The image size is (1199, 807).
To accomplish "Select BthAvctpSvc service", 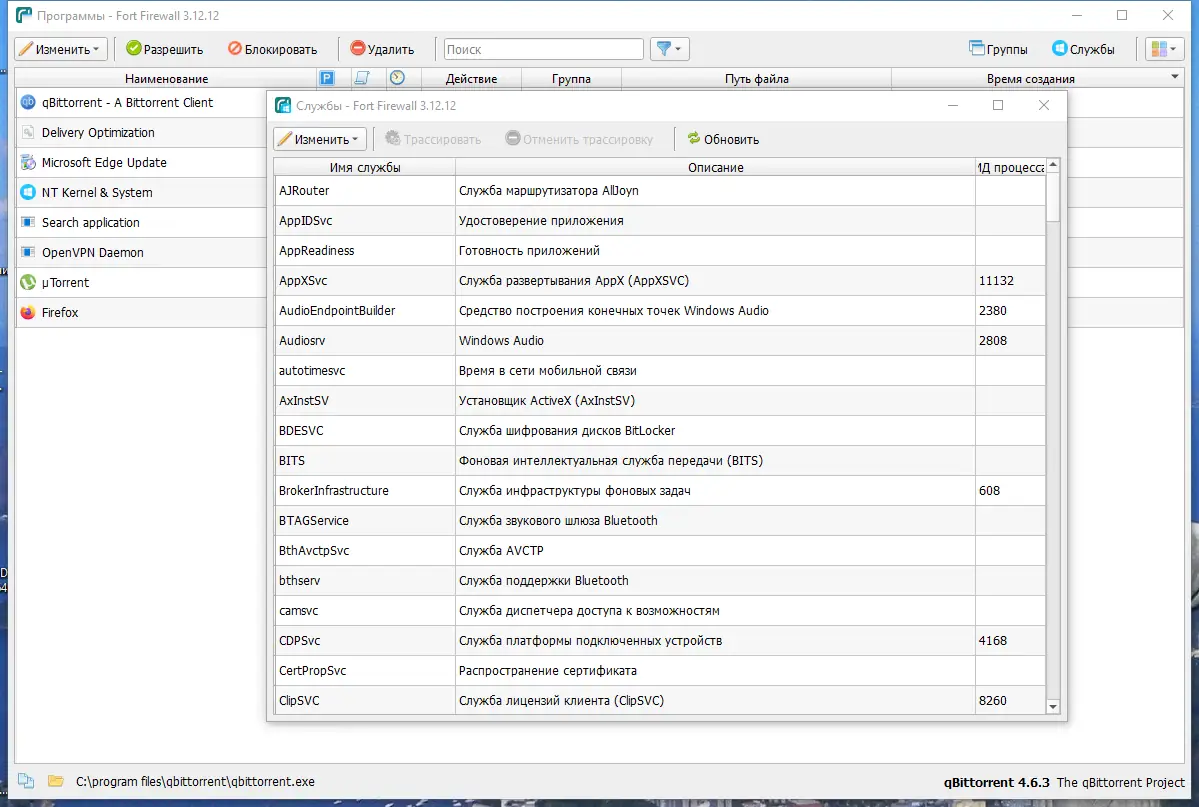I will pyautogui.click(x=659, y=550).
